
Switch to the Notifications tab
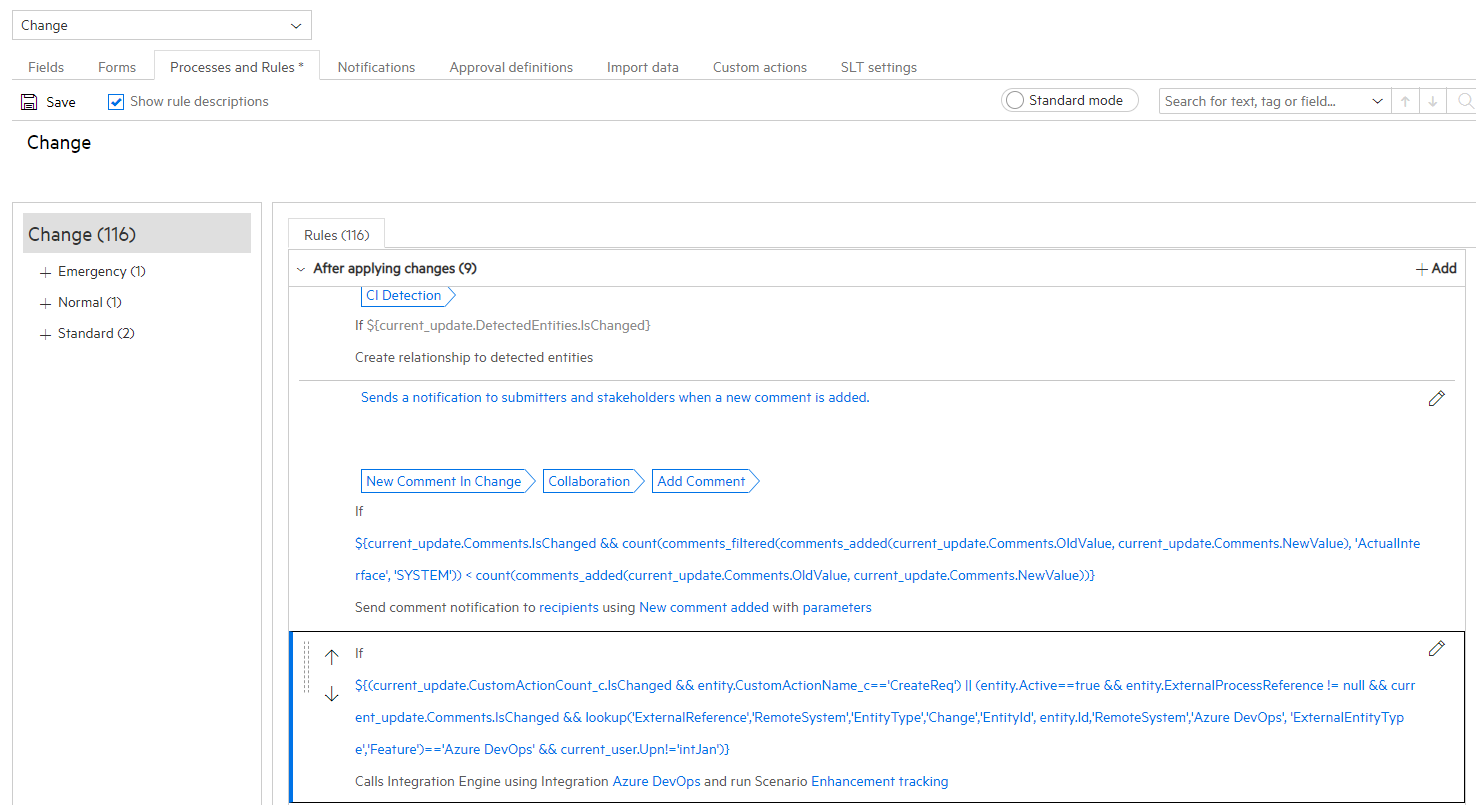pos(376,66)
